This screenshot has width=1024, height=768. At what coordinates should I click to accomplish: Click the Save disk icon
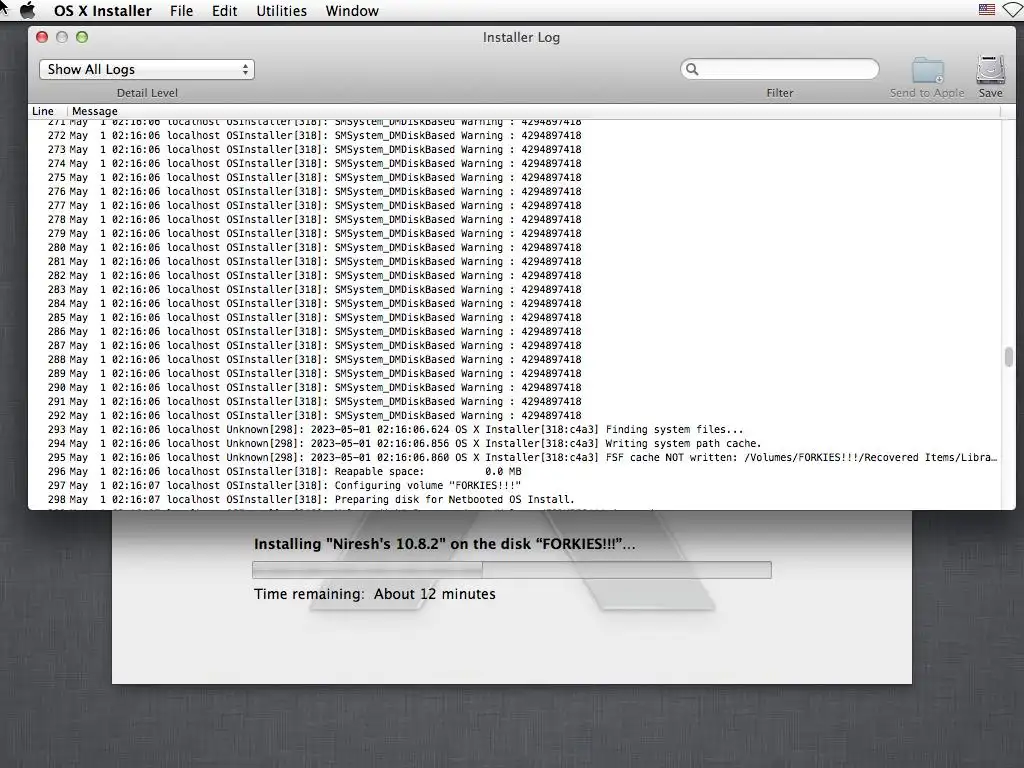(990, 71)
